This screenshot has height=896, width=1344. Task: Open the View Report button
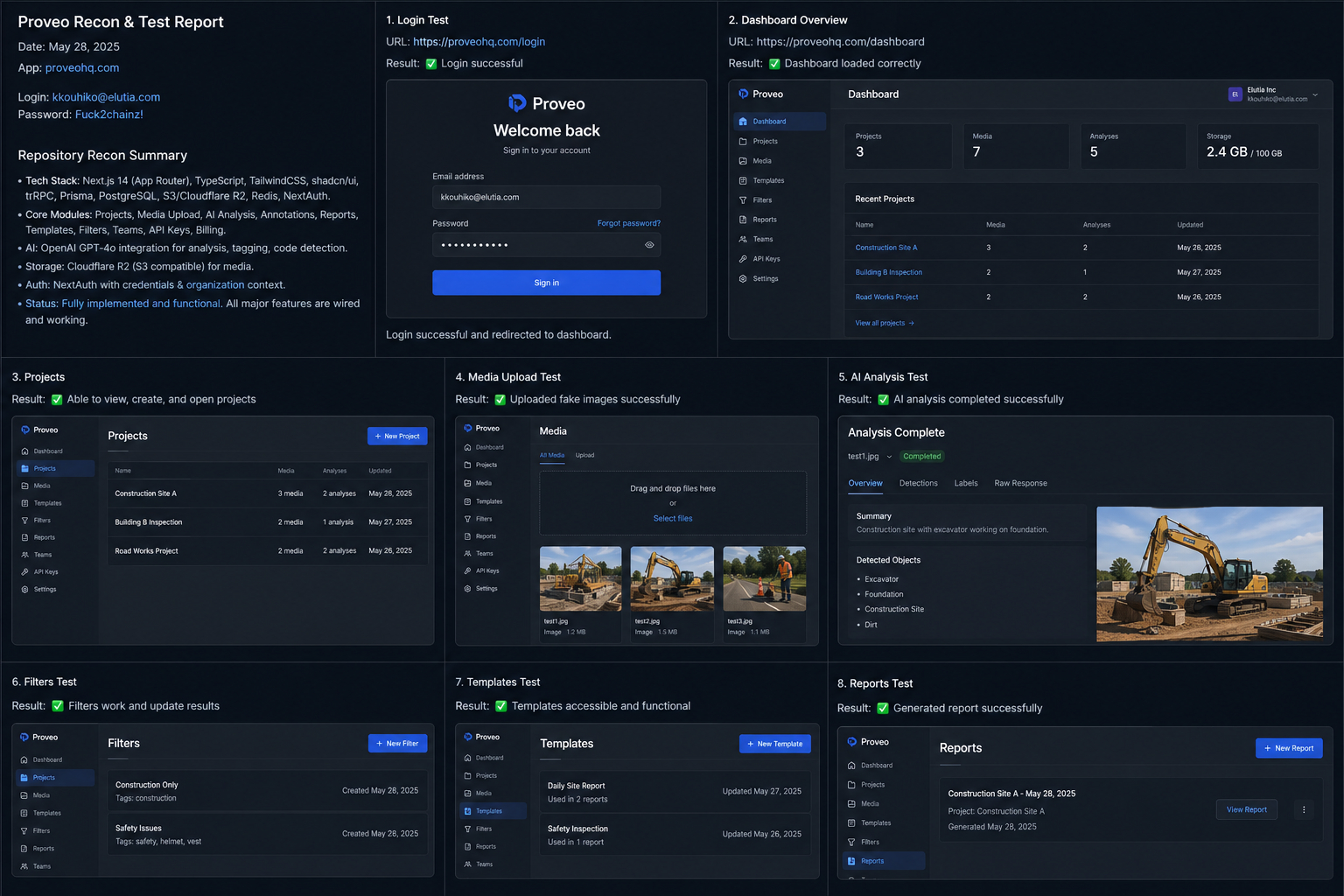point(1247,809)
